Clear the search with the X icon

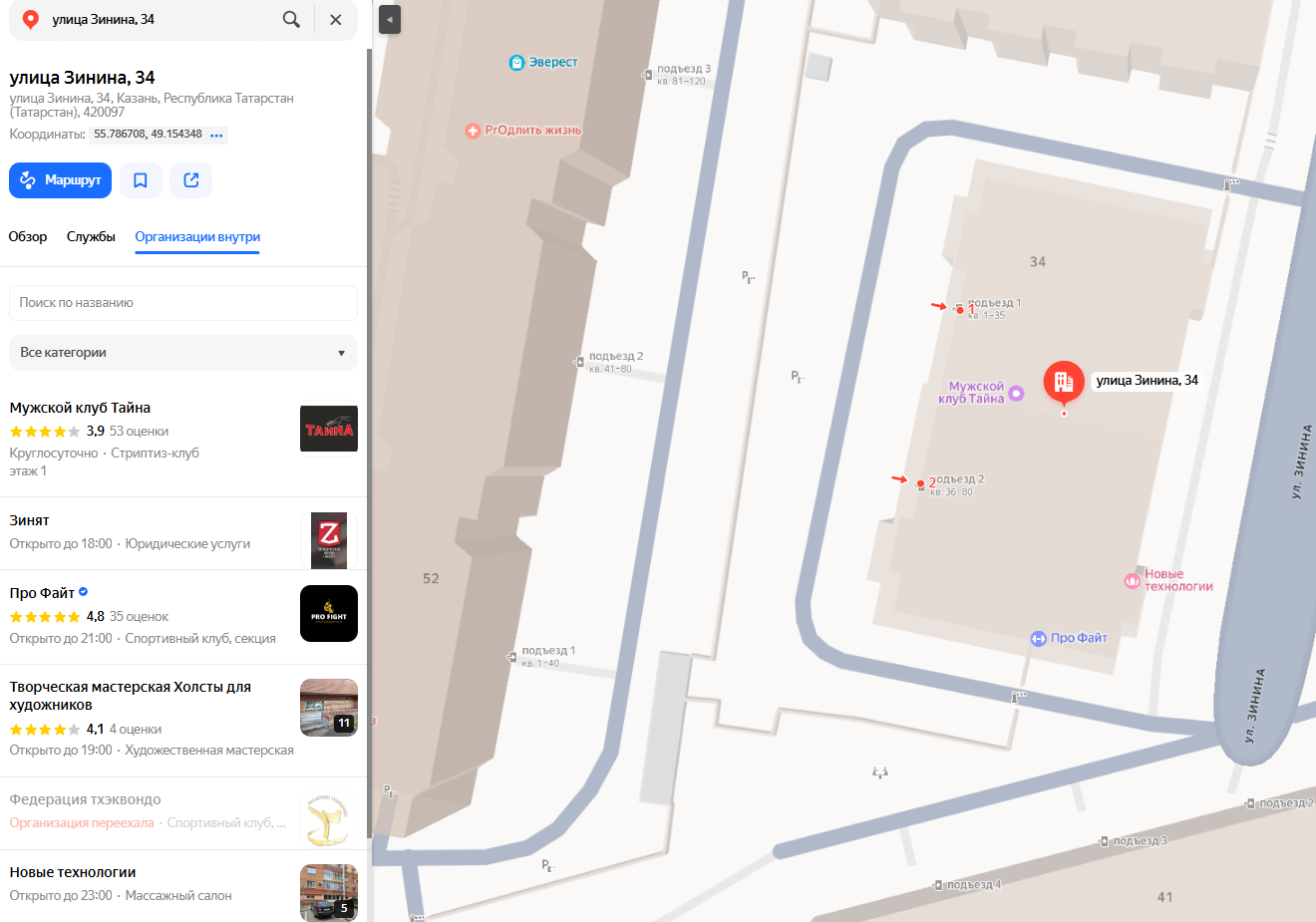tap(336, 19)
